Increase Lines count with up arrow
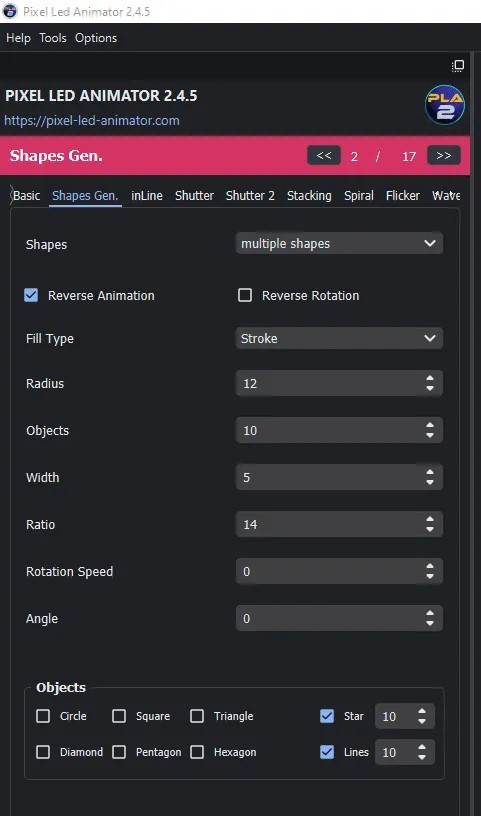Image resolution: width=481 pixels, height=816 pixels. coord(422,747)
